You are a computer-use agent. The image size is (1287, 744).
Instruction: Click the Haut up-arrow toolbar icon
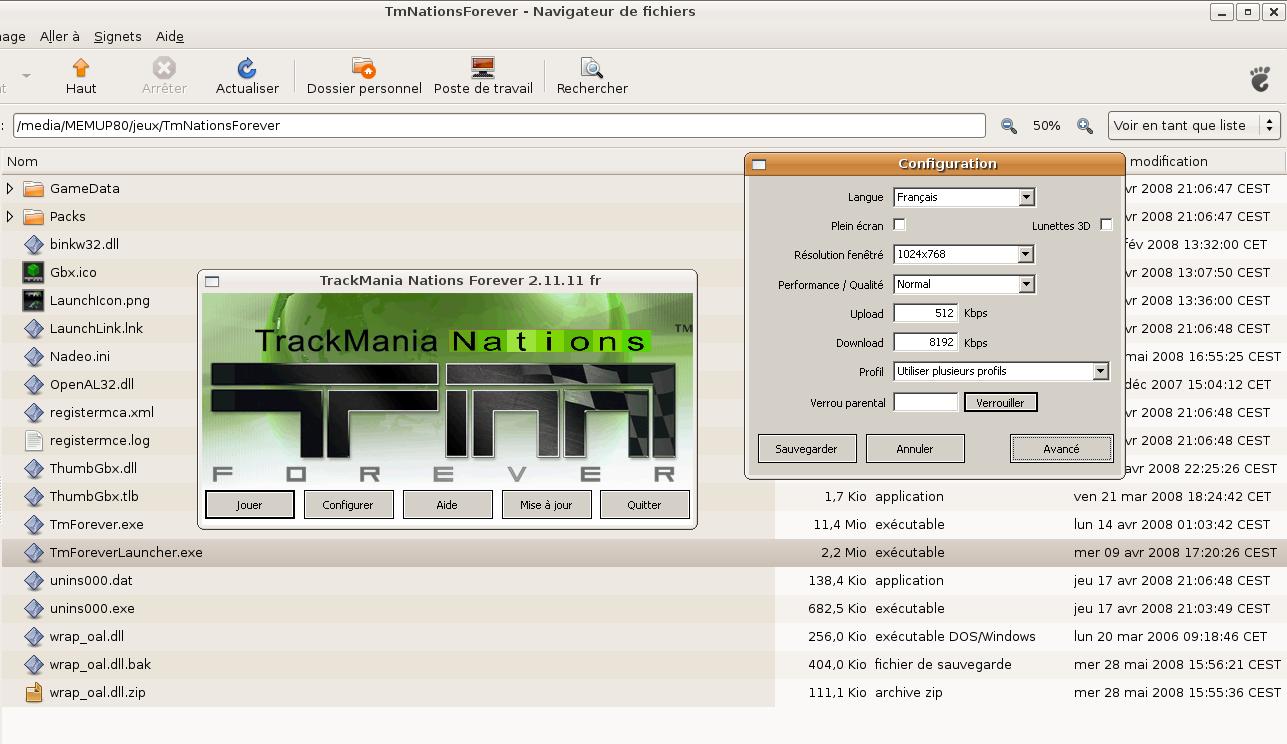(81, 67)
